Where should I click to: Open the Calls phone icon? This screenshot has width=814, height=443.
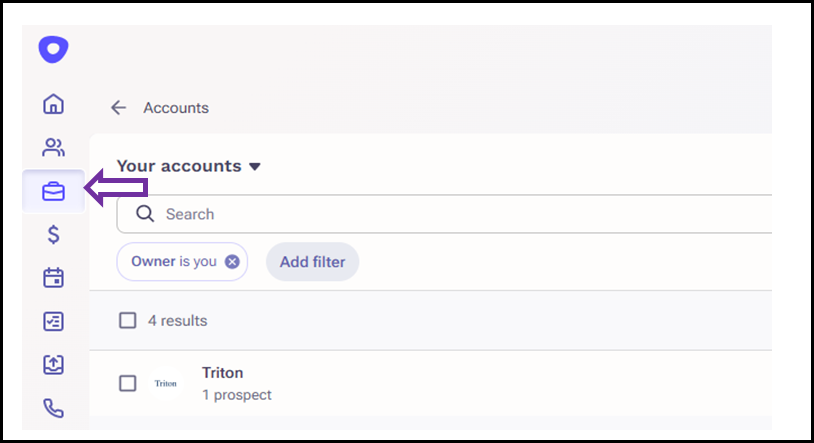(53, 408)
